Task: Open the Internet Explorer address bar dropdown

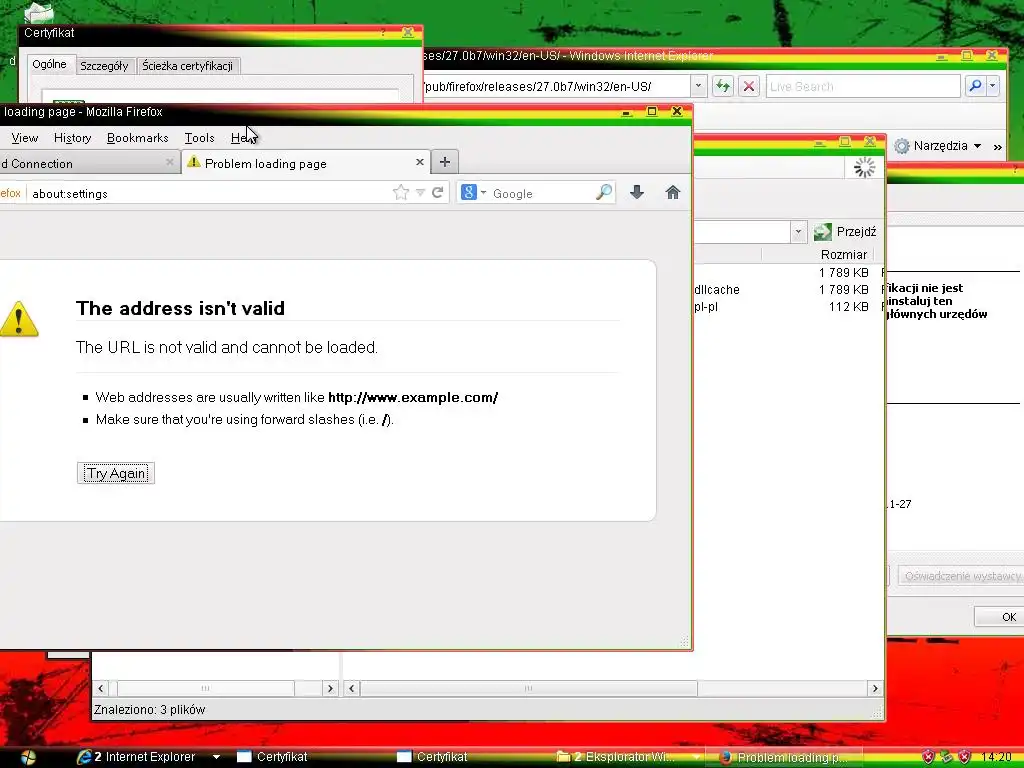Action: coord(698,86)
